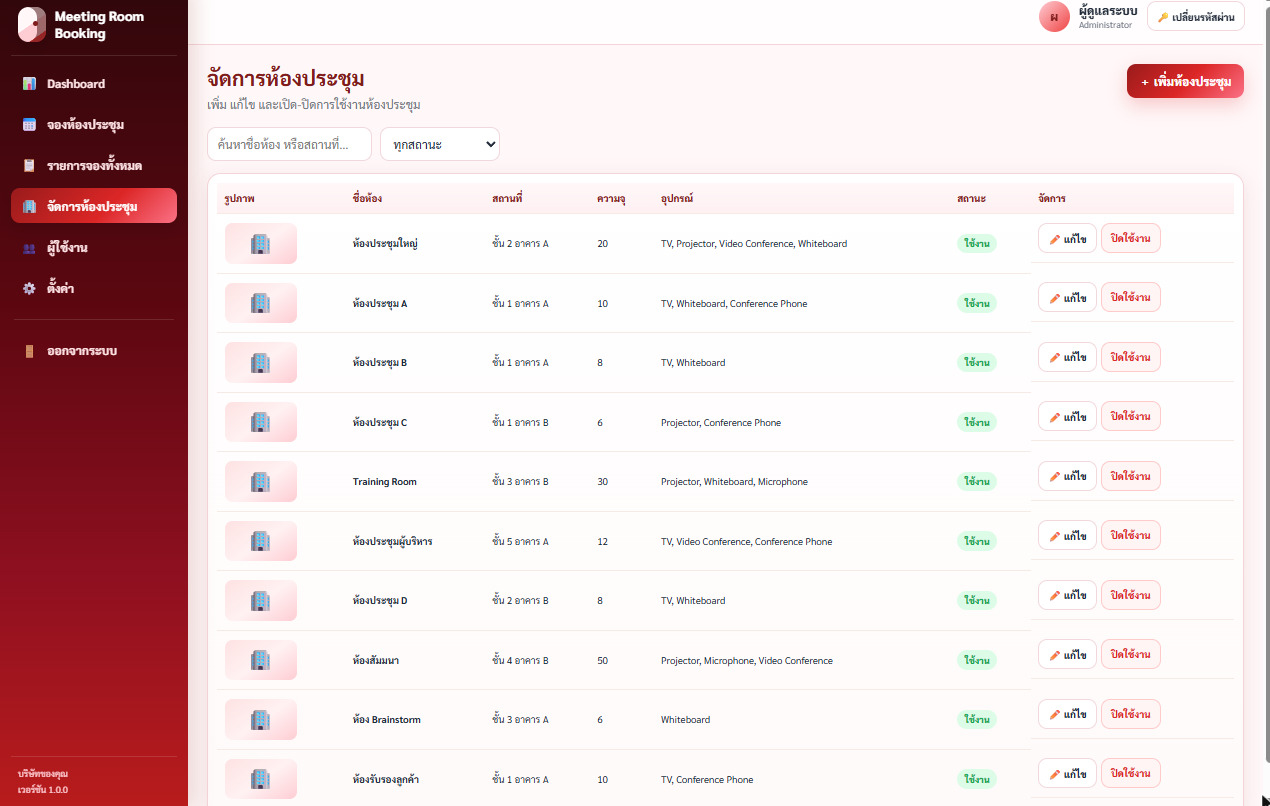Edit ห้องประชุมใหญ่ with แก้ไข button

[x=1067, y=238]
